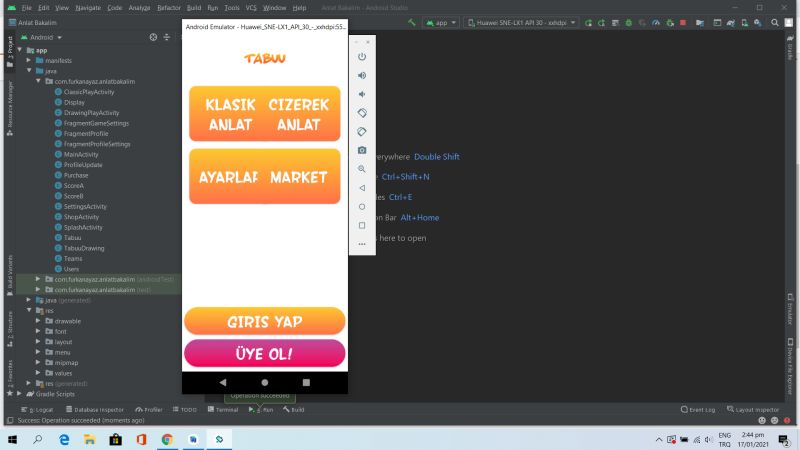Image resolution: width=800 pixels, height=450 pixels.
Task: Open the TODO tool window tab
Action: tap(185, 409)
